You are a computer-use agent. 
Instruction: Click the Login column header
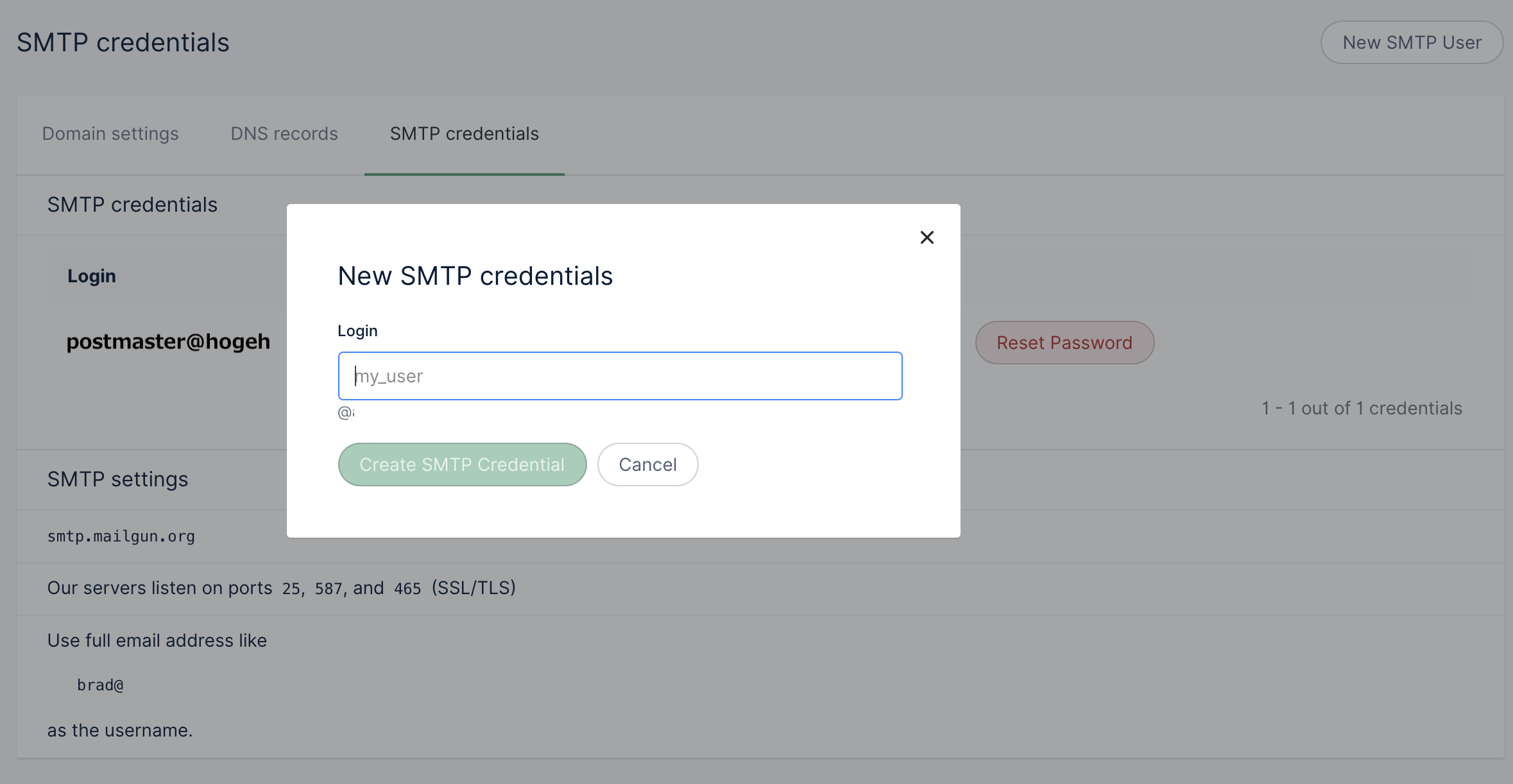91,276
